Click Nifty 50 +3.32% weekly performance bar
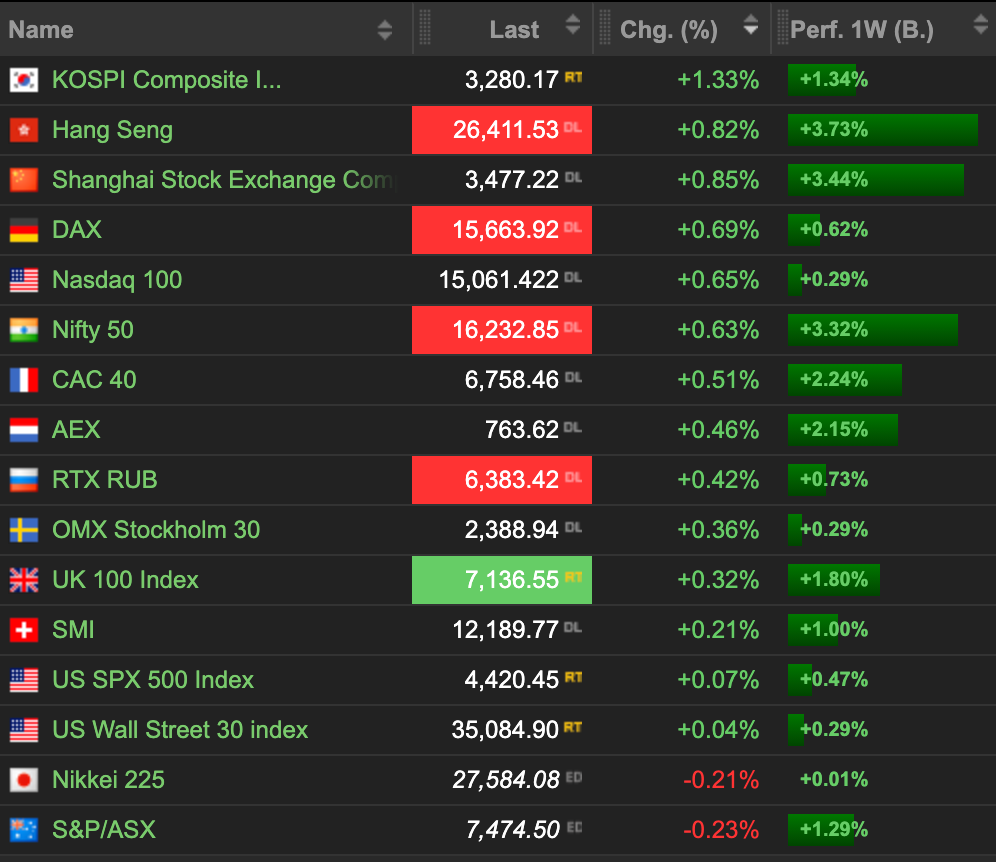The image size is (996, 862). coord(873,330)
